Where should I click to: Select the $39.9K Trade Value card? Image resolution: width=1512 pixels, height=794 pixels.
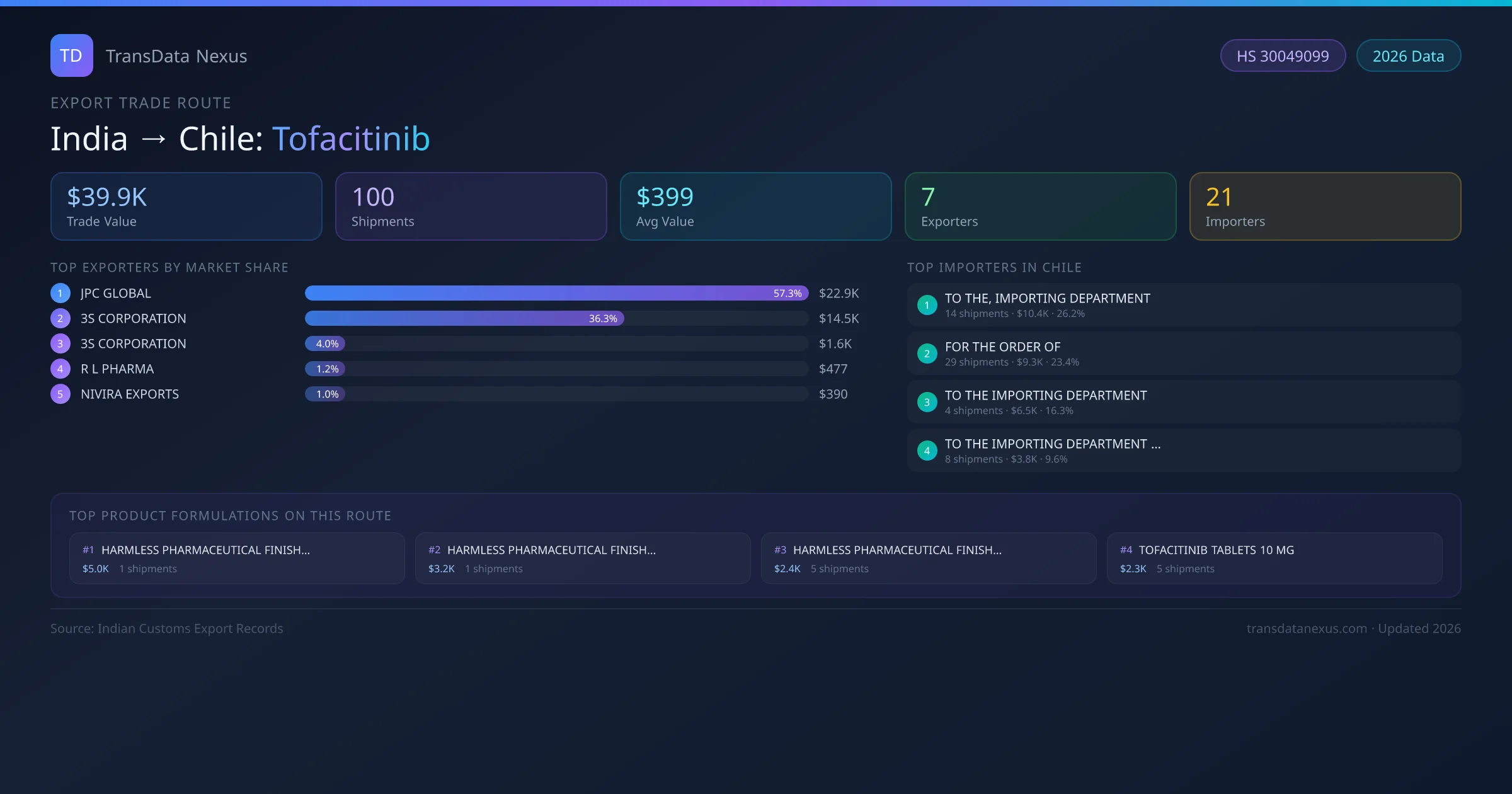186,207
